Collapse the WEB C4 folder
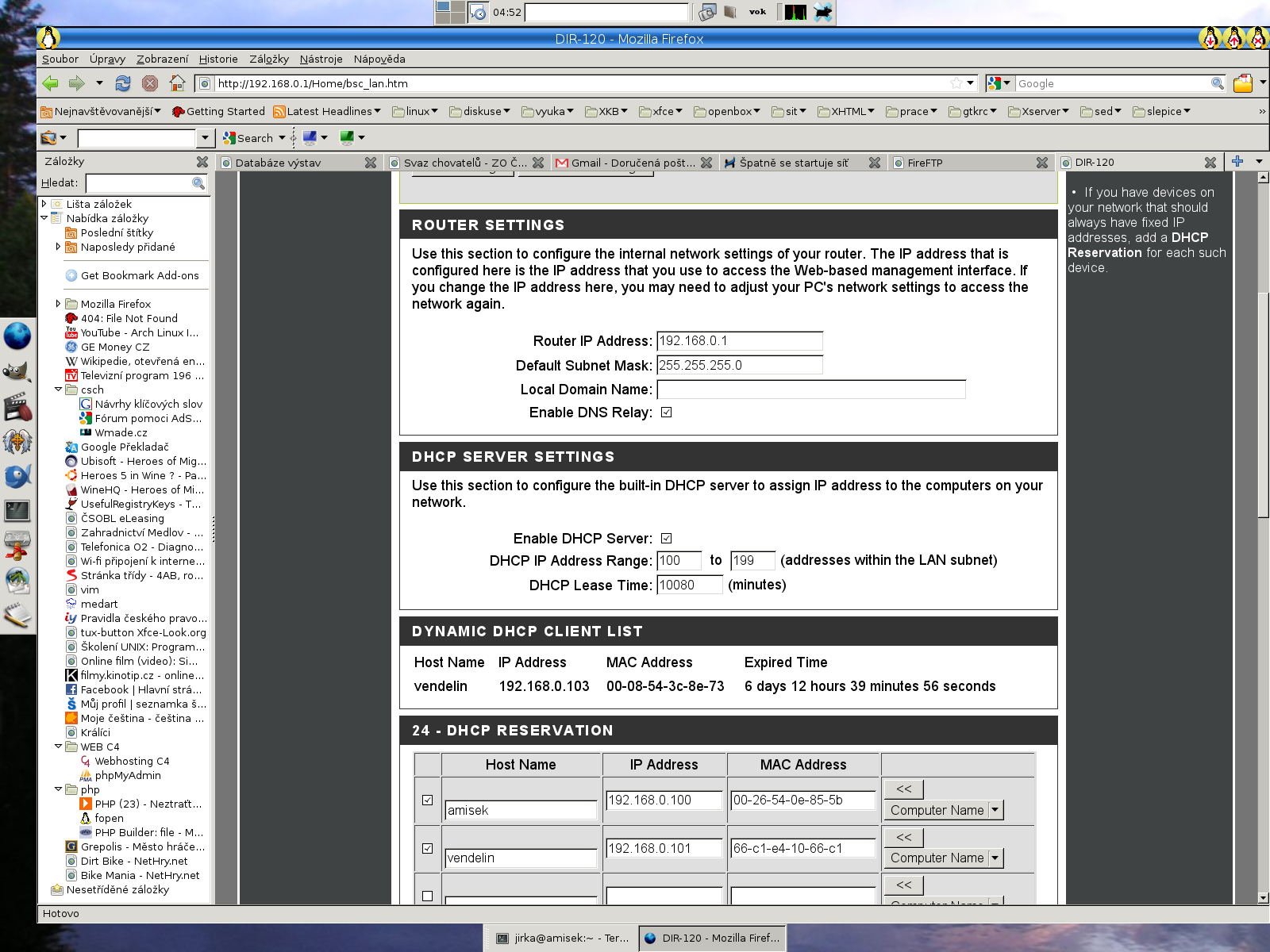The width and height of the screenshot is (1270, 952). point(59,747)
